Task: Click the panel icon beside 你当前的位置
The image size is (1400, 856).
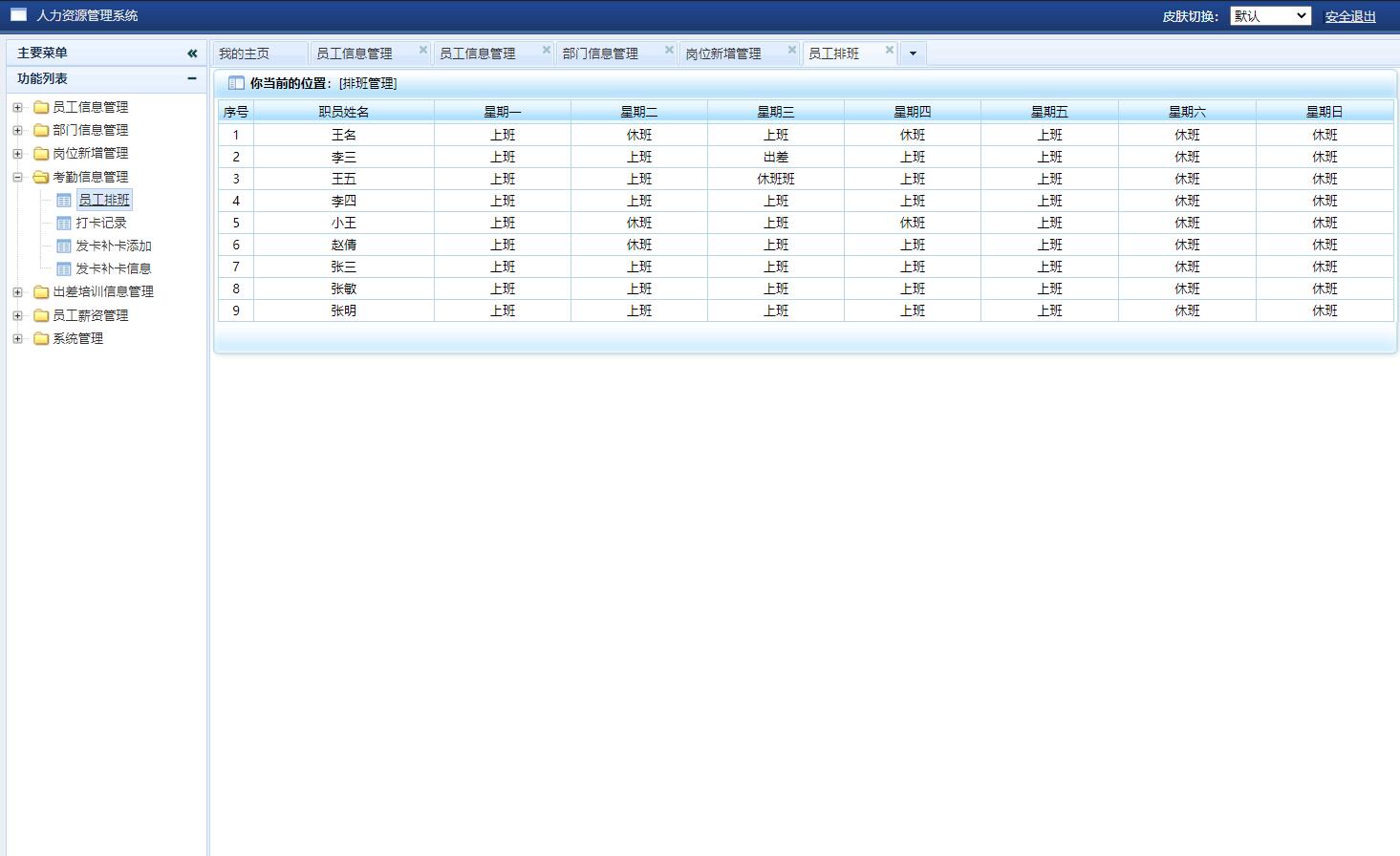Action: click(x=236, y=83)
